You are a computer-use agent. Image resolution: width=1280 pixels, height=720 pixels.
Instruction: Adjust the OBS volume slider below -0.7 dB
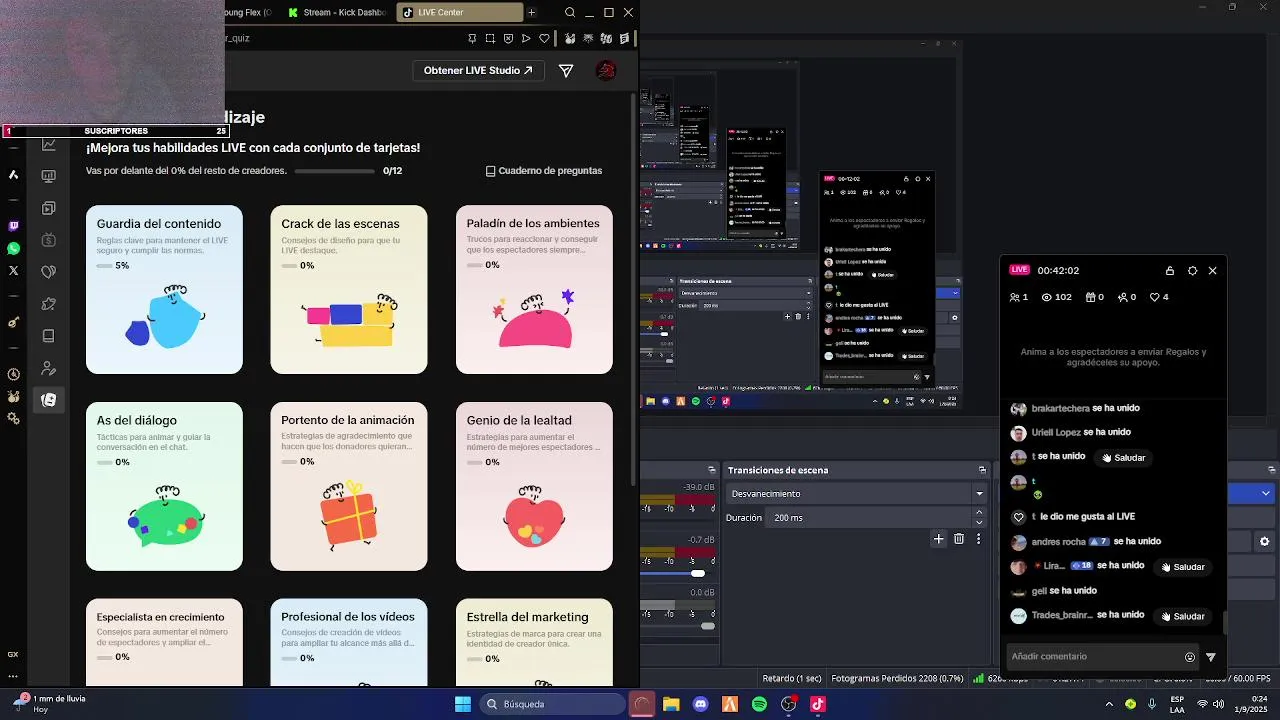(x=698, y=573)
